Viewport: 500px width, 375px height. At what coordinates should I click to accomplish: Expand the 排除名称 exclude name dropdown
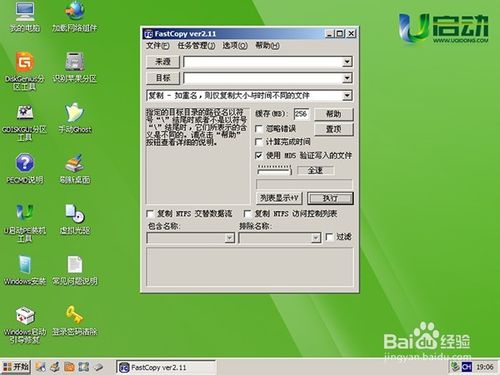[x=315, y=238]
